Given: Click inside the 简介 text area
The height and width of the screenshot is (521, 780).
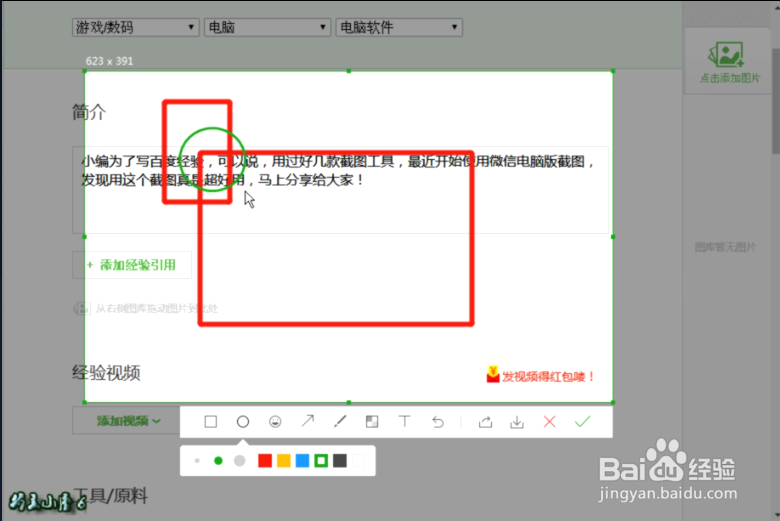Looking at the screenshot, I should (x=340, y=190).
